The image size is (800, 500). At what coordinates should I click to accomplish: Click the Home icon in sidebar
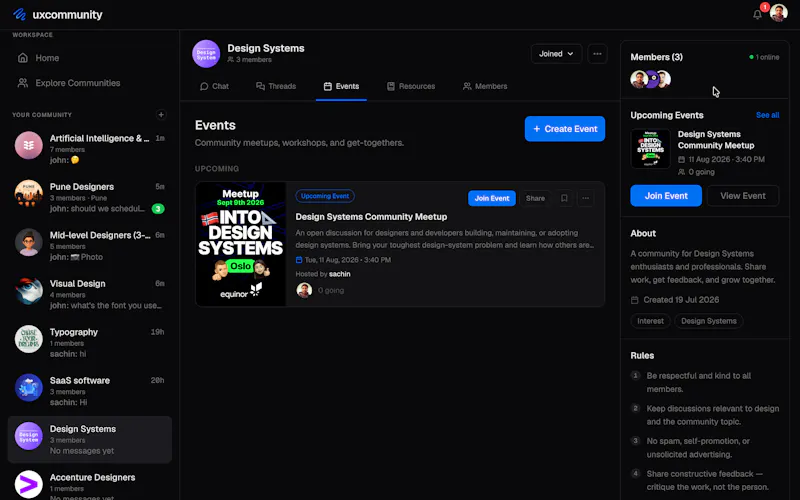[x=22, y=58]
